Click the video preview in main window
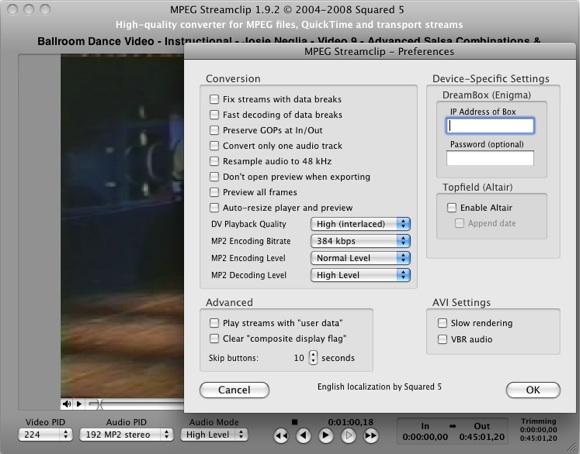Image resolution: width=580 pixels, height=454 pixels. coord(122,226)
